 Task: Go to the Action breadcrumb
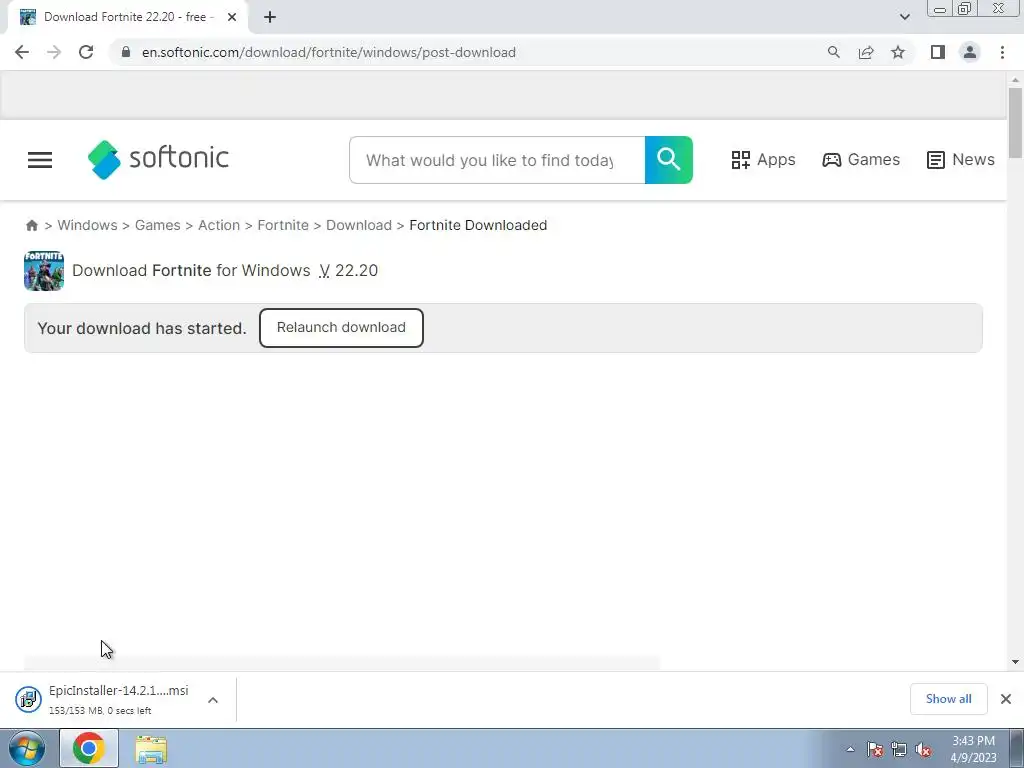pyautogui.click(x=219, y=225)
